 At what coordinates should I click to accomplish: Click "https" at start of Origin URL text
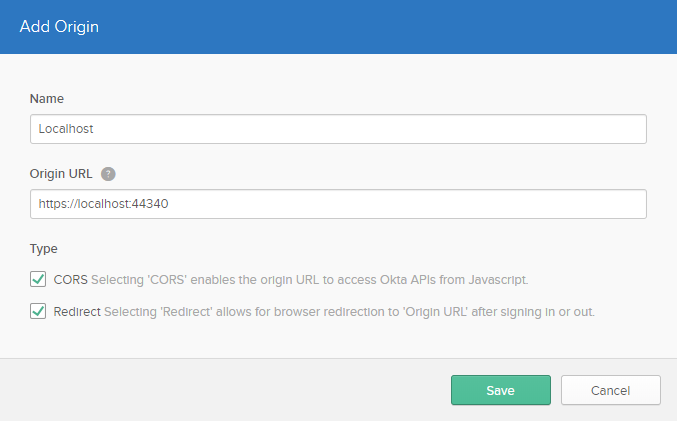pos(50,204)
